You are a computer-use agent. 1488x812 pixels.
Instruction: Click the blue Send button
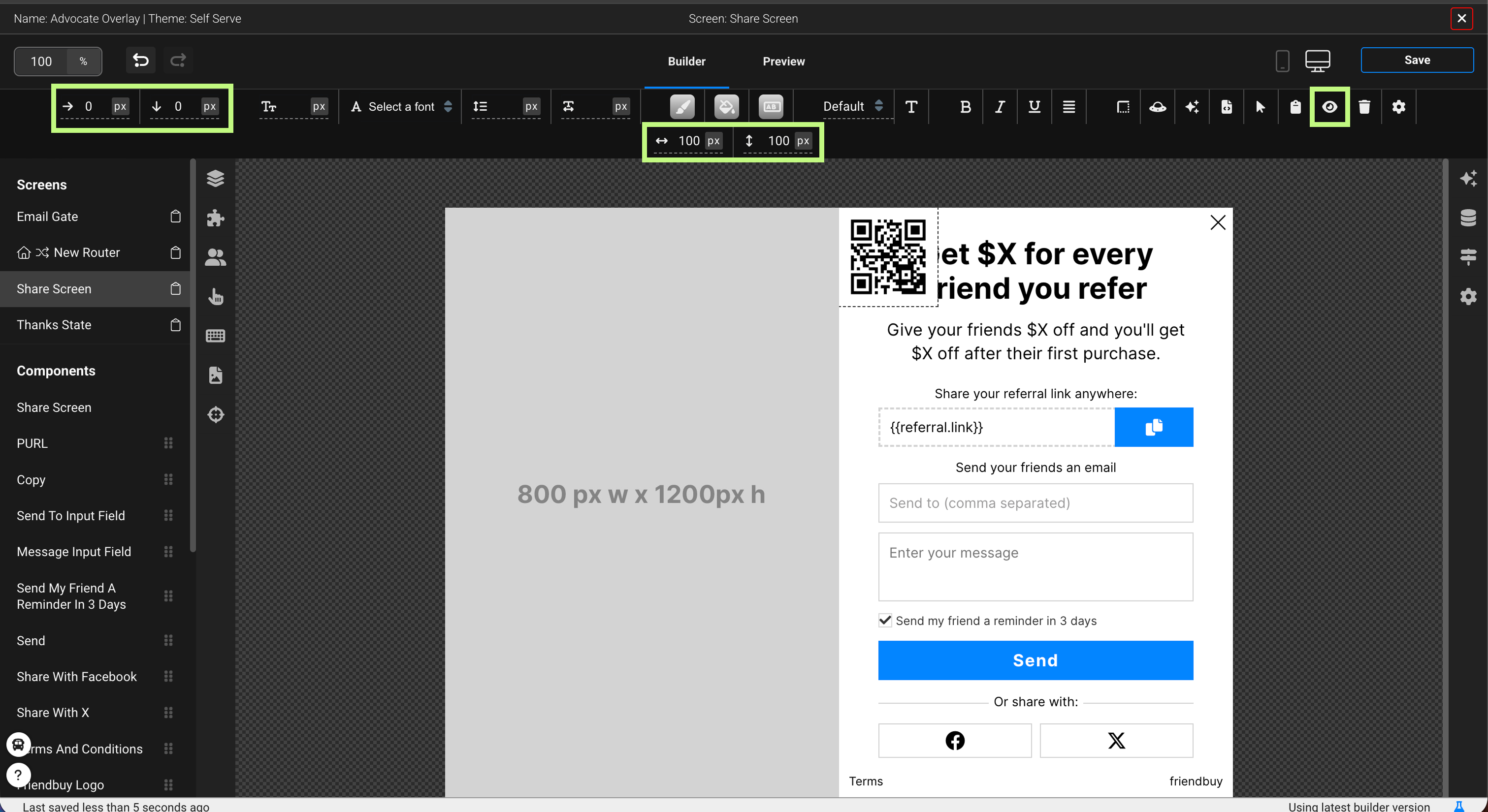pyautogui.click(x=1035, y=660)
